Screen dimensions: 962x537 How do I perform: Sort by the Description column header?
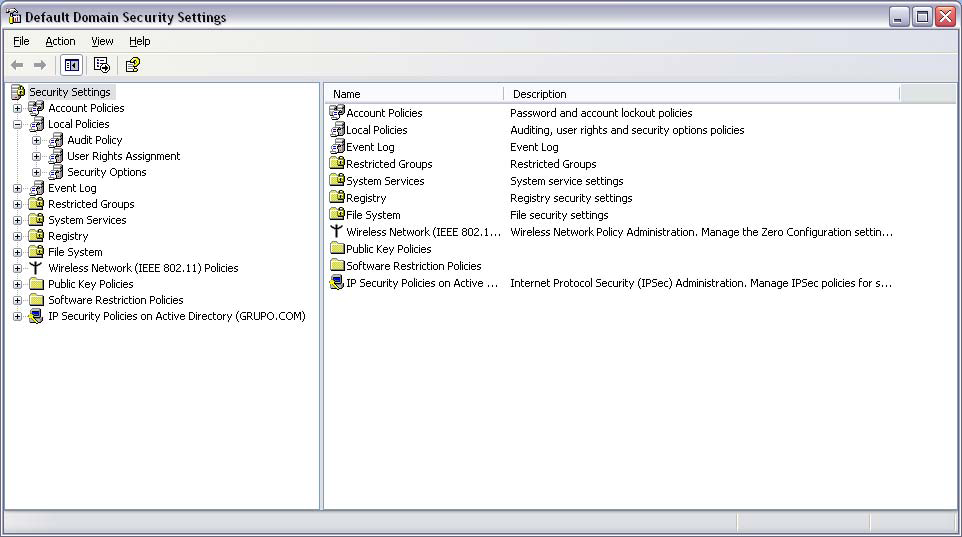(701, 94)
